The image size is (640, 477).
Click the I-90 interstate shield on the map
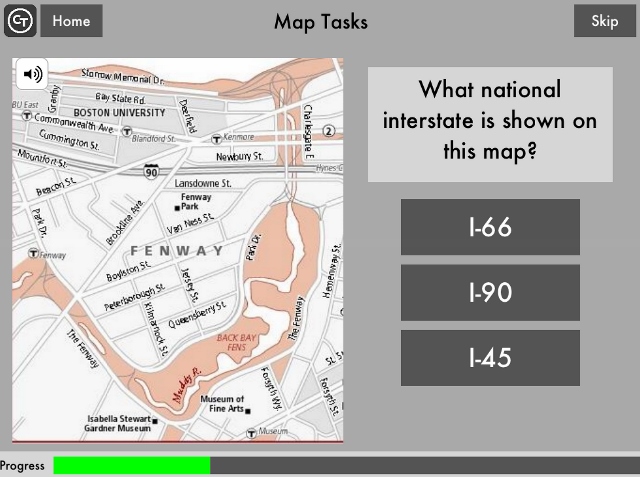150,172
